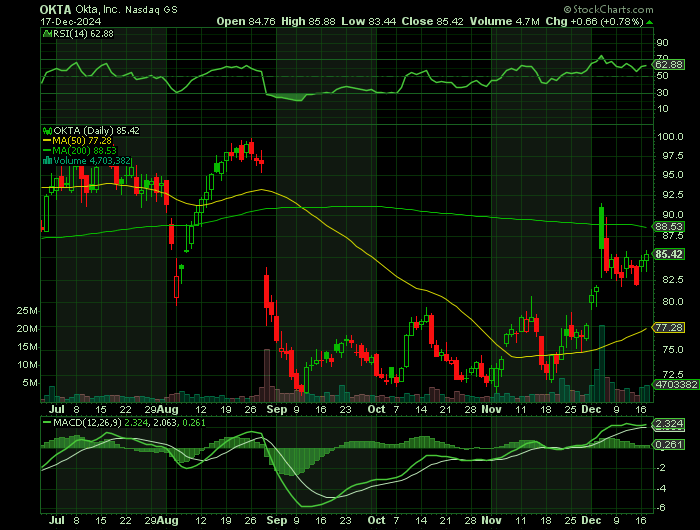
Task: Click the -2 label on the MACD axis
Action: tap(662, 468)
